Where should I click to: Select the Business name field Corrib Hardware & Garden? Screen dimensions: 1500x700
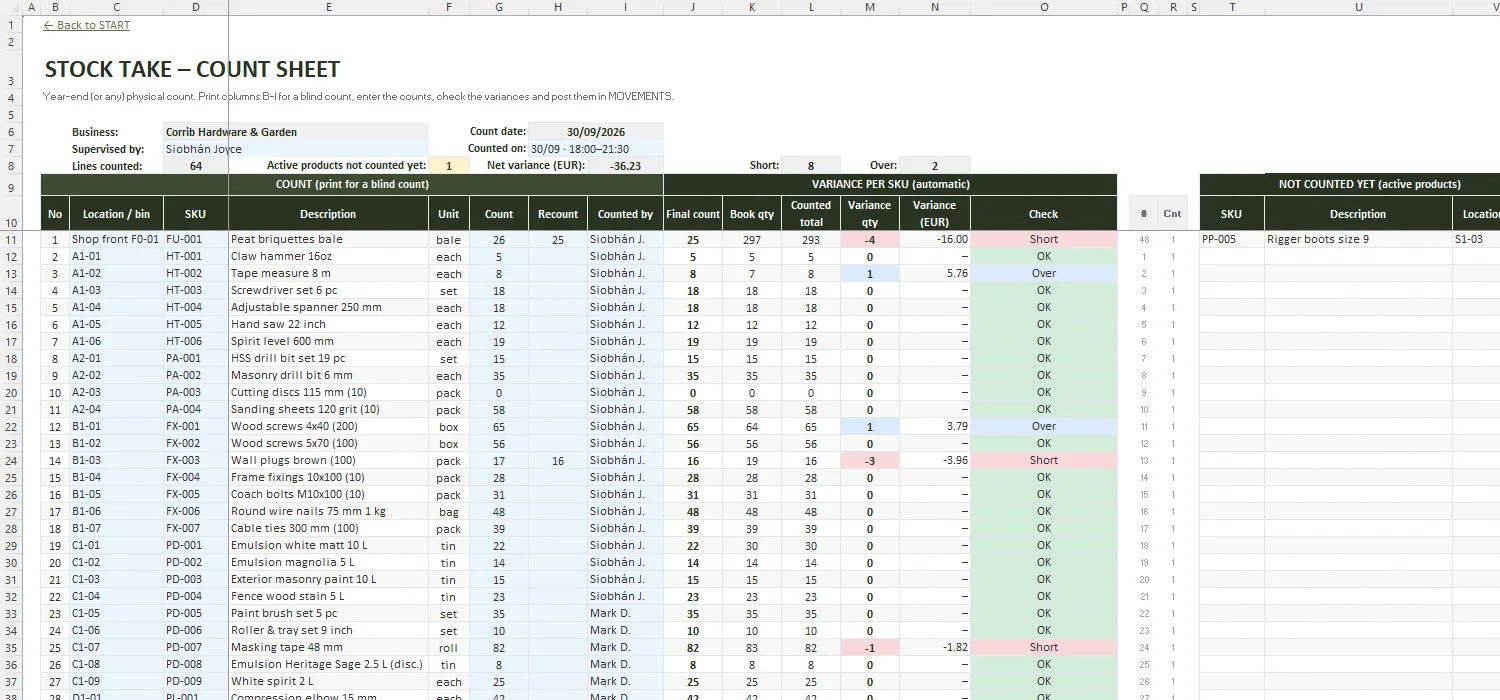pos(296,132)
